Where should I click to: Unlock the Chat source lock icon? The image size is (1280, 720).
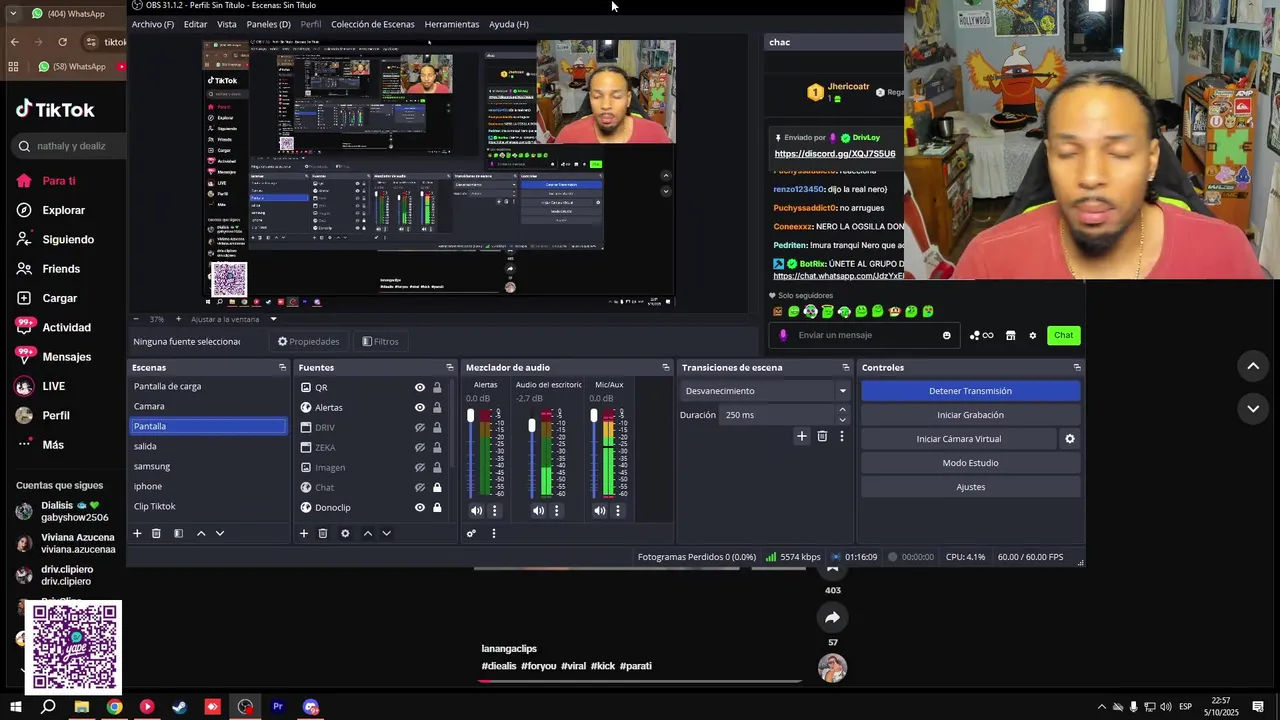tap(437, 487)
